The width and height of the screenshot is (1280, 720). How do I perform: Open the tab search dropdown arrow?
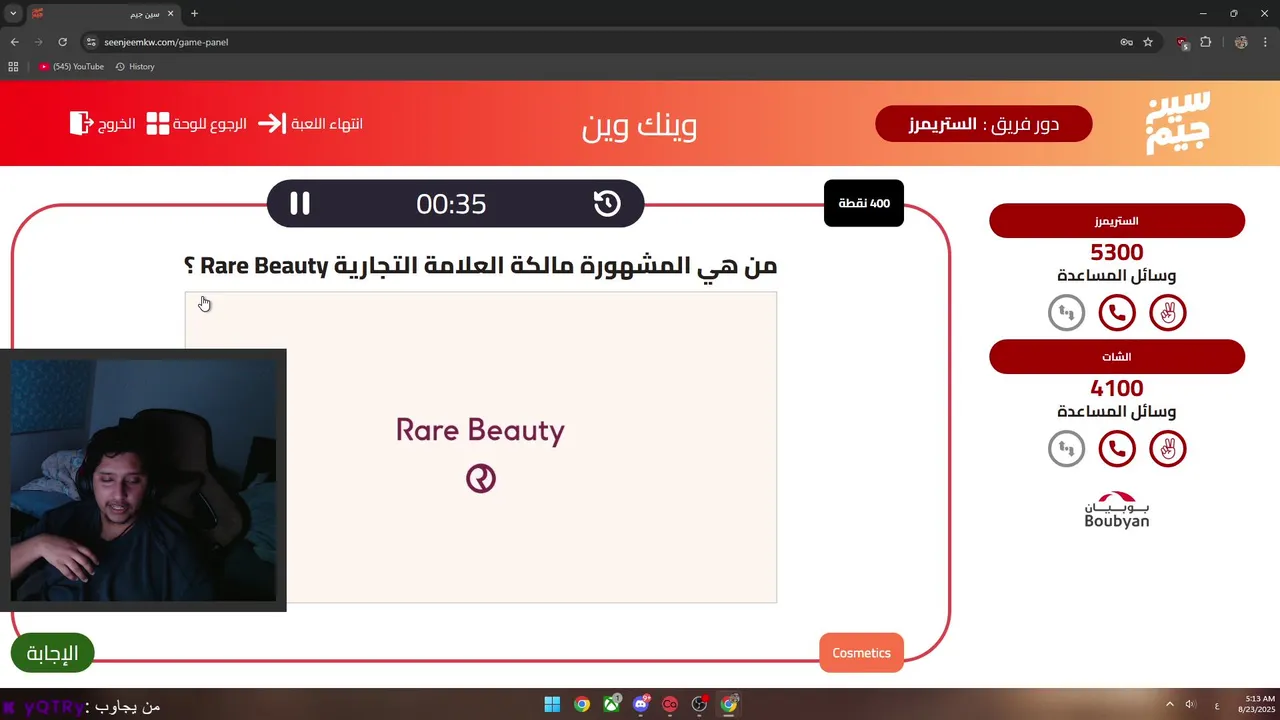click(x=13, y=14)
